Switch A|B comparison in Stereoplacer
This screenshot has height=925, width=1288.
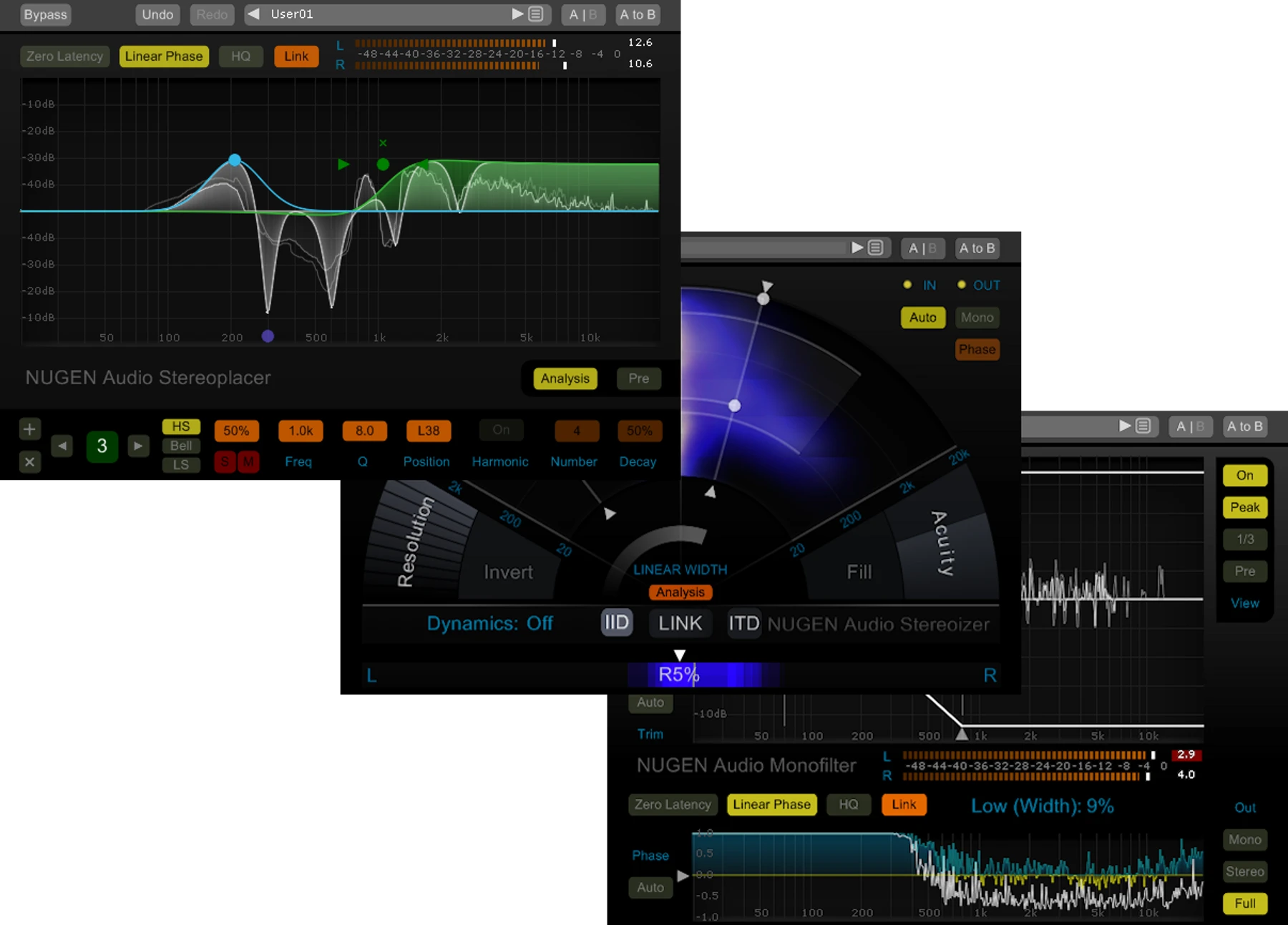[583, 14]
